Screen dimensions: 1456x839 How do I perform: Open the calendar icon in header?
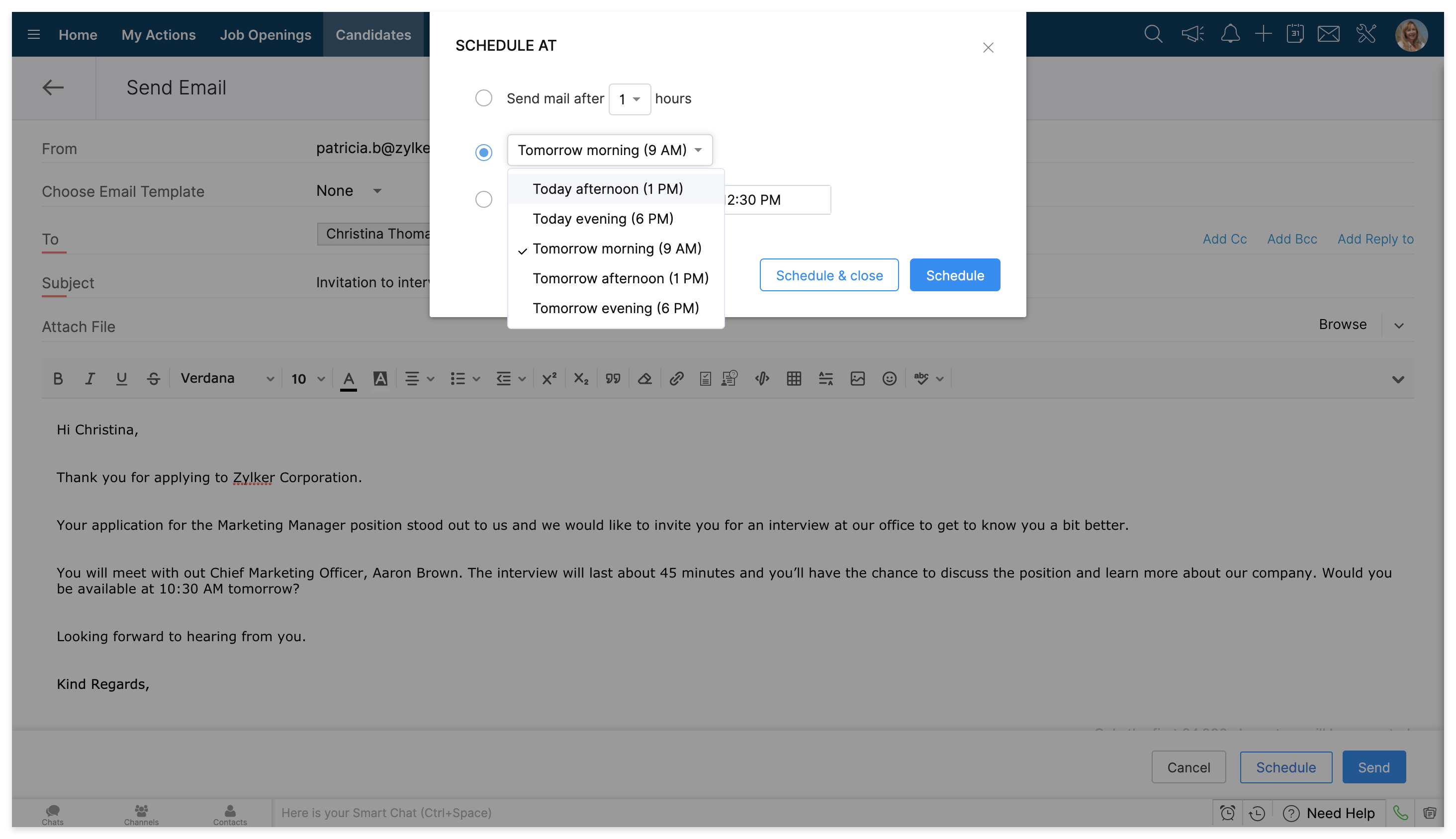coord(1294,35)
